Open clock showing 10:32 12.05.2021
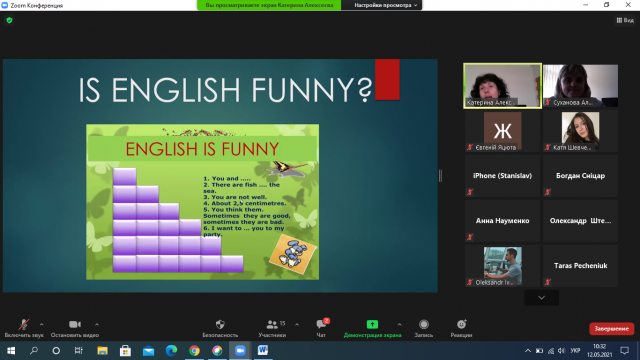The width and height of the screenshot is (640, 360). (x=599, y=351)
